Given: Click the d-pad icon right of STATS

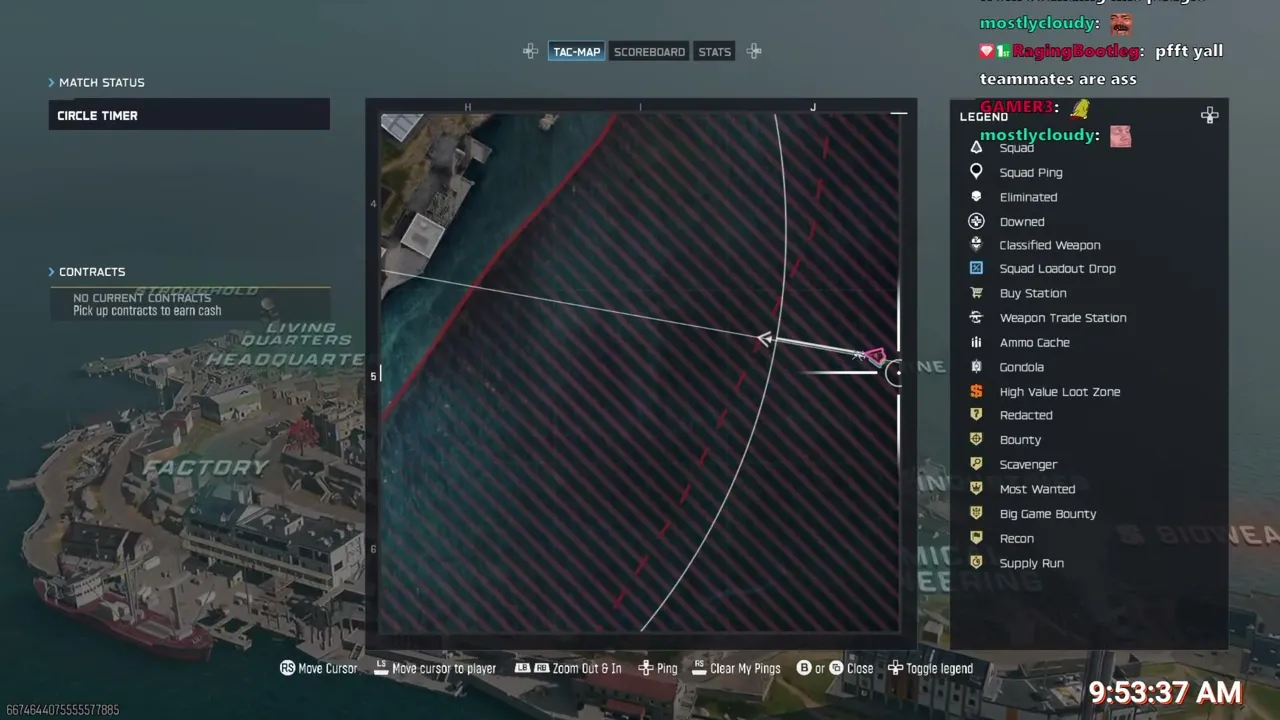Looking at the screenshot, I should pyautogui.click(x=754, y=51).
